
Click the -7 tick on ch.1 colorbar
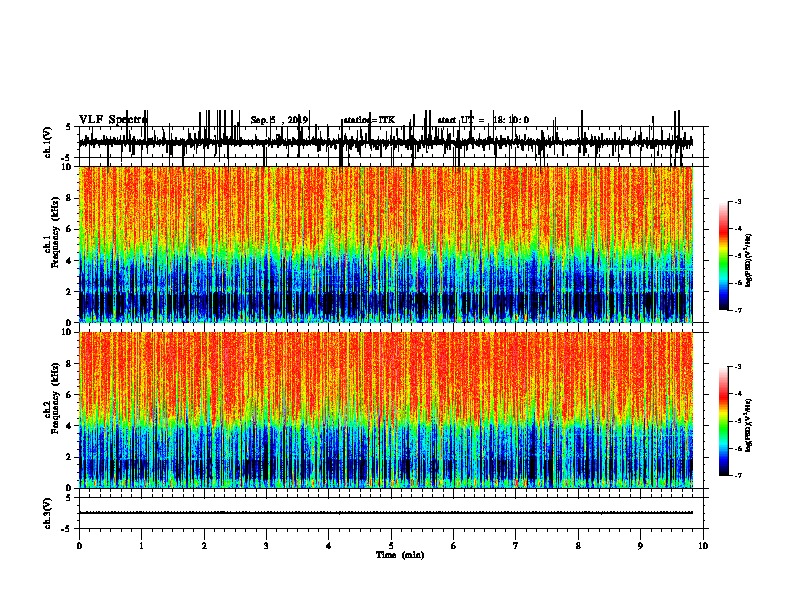click(x=737, y=310)
